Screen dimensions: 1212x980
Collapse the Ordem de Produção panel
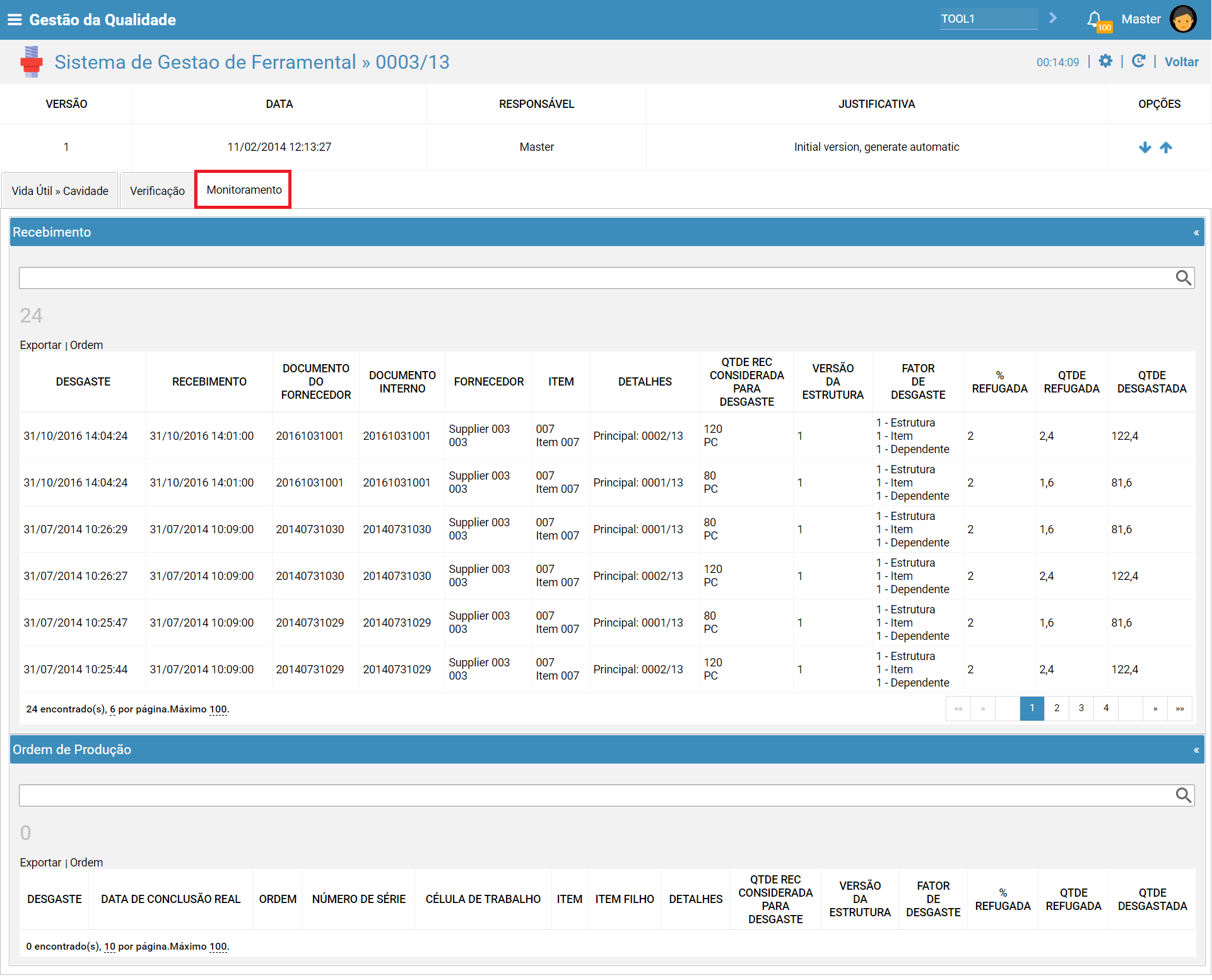[x=1196, y=750]
